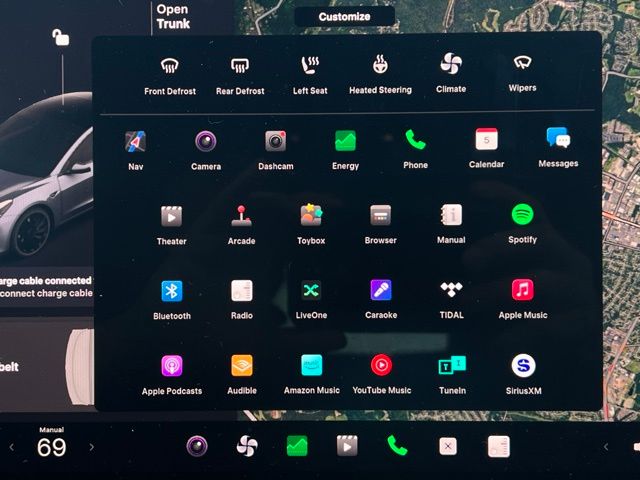640x480 pixels.
Task: Increase temperature with right arrow beside 69
Action: coord(92,447)
